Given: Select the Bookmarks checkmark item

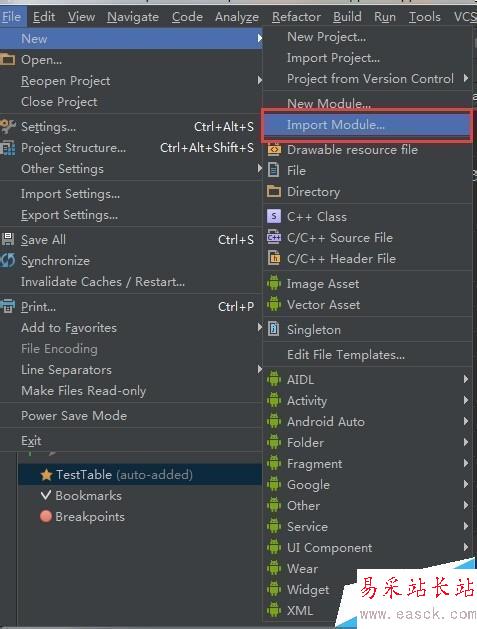Looking at the screenshot, I should 81,495.
